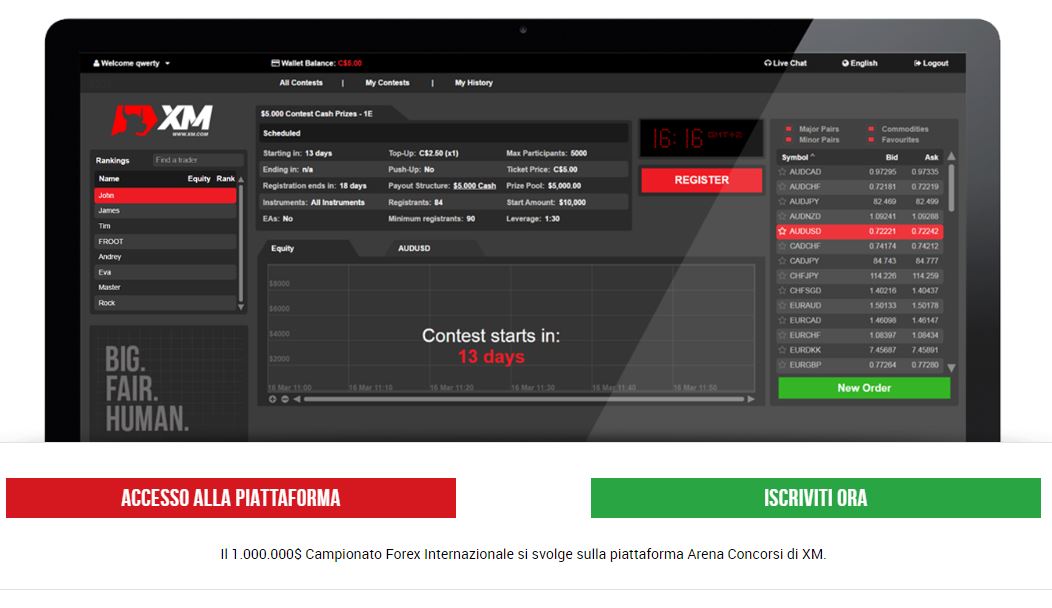The width and height of the screenshot is (1052, 608).
Task: Click ACCESSO ALLA PIATTAFORMA button
Action: click(x=231, y=498)
